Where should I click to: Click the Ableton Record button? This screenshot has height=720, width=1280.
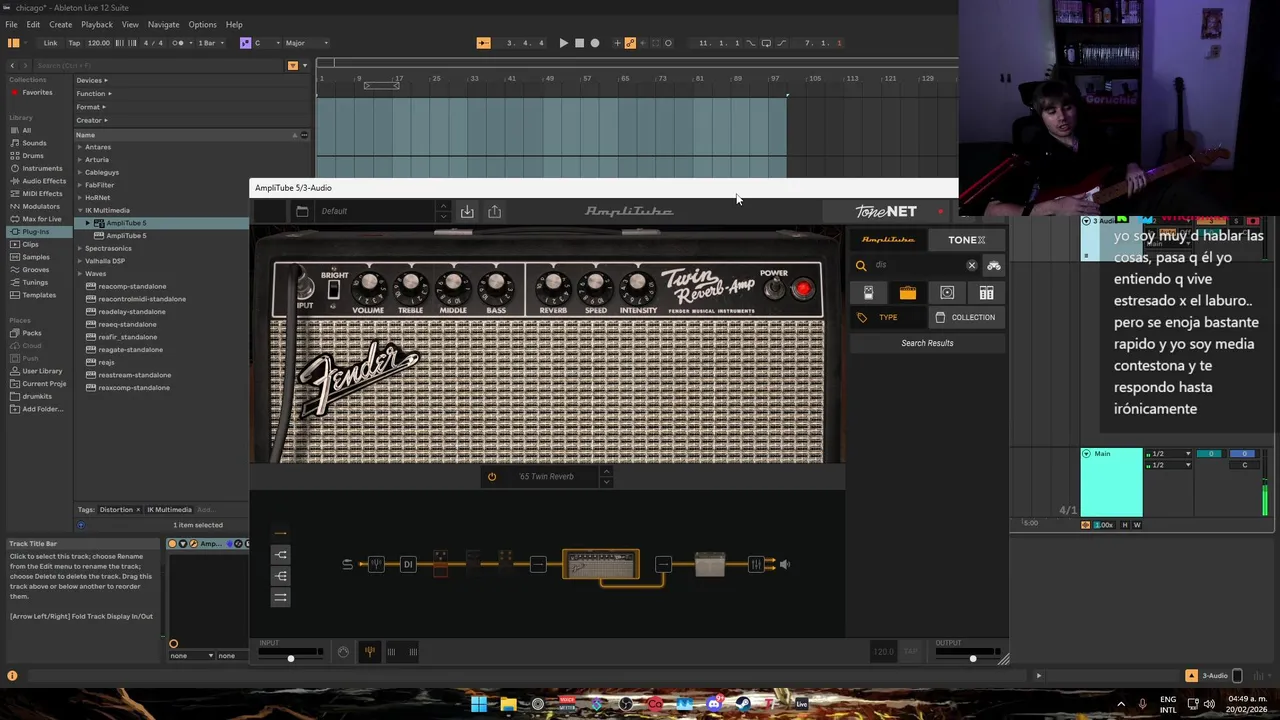click(595, 43)
